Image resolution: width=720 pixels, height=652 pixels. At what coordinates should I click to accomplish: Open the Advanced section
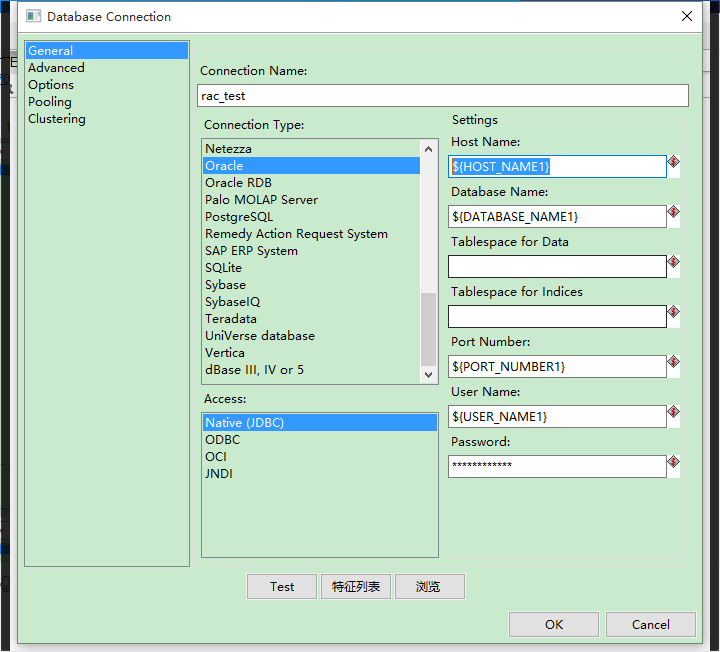107,67
